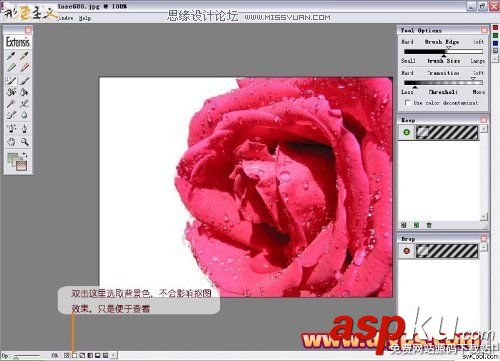Click the green keep mode swatch
This screenshot has width=500, height=361.
click(x=13, y=158)
